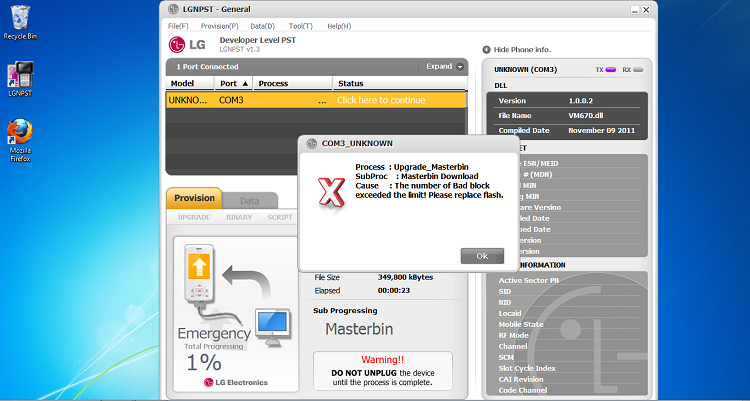This screenshot has height=401, width=750.
Task: Open Data(D) menu
Action: (x=263, y=26)
